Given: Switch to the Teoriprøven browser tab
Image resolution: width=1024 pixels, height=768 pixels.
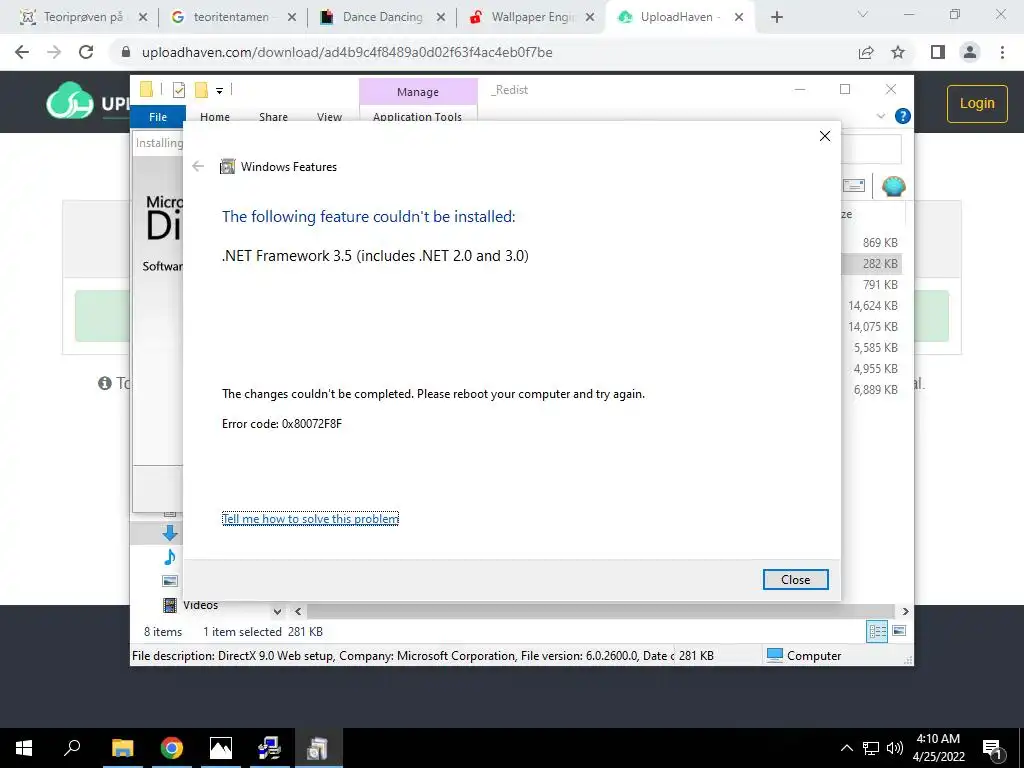Looking at the screenshot, I should click(83, 17).
